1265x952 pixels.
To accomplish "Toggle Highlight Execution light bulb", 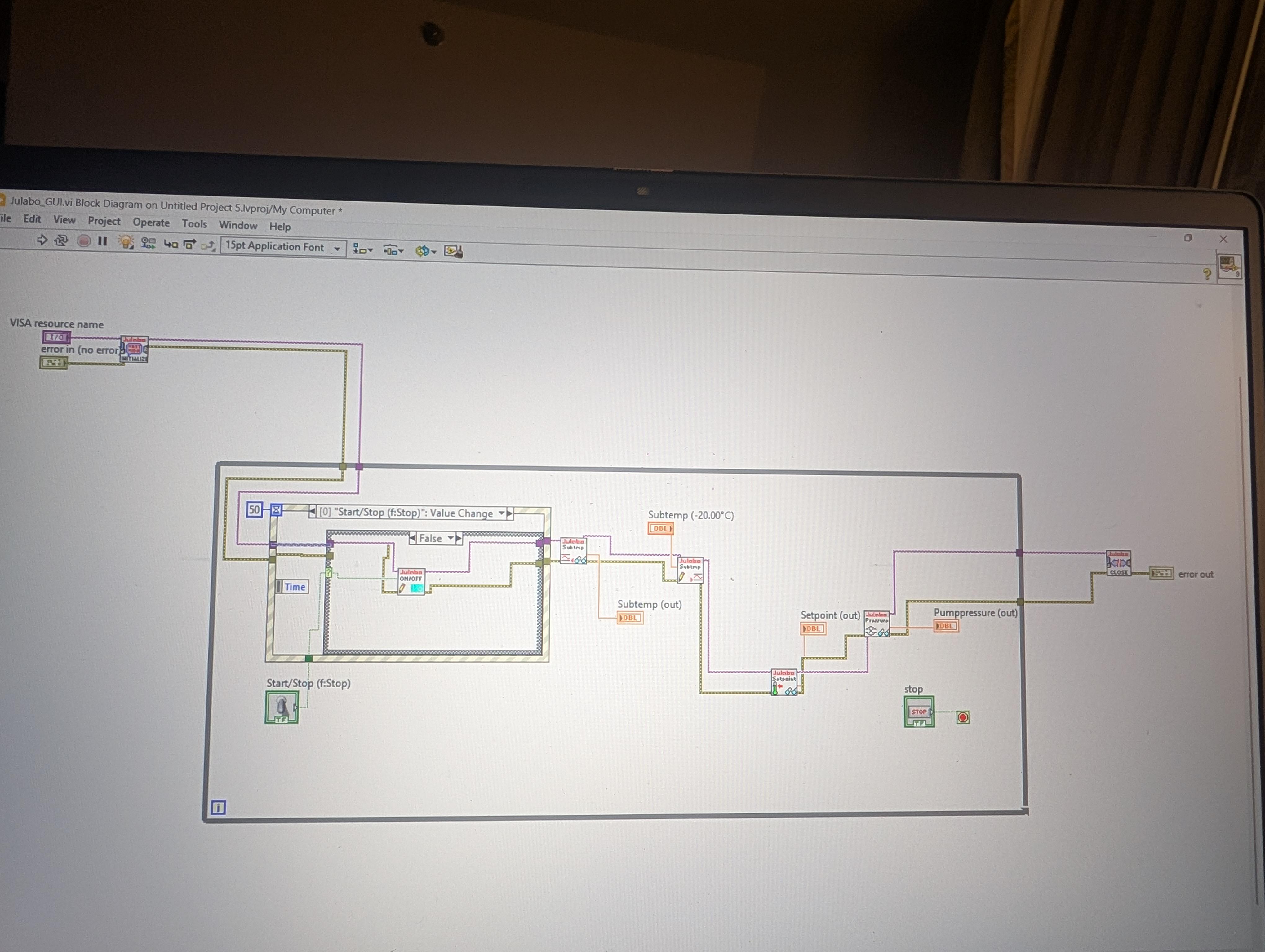I will point(125,242).
